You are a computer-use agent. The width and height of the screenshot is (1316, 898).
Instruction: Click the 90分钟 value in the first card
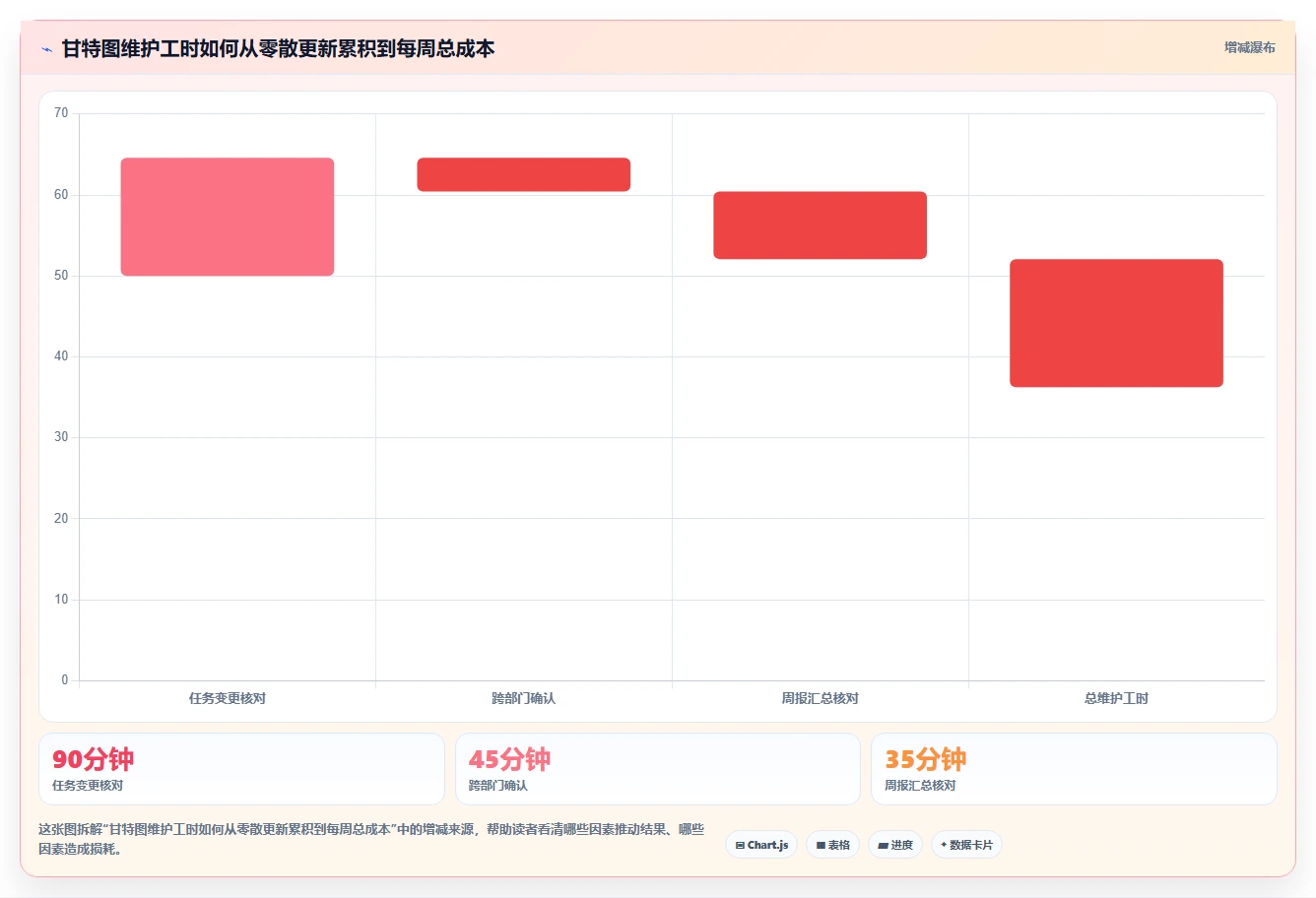tap(93, 759)
